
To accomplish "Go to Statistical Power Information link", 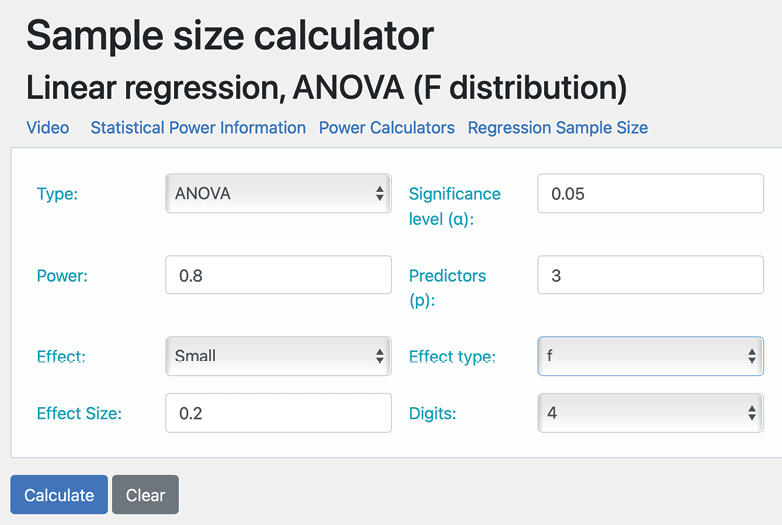I will point(198,128).
